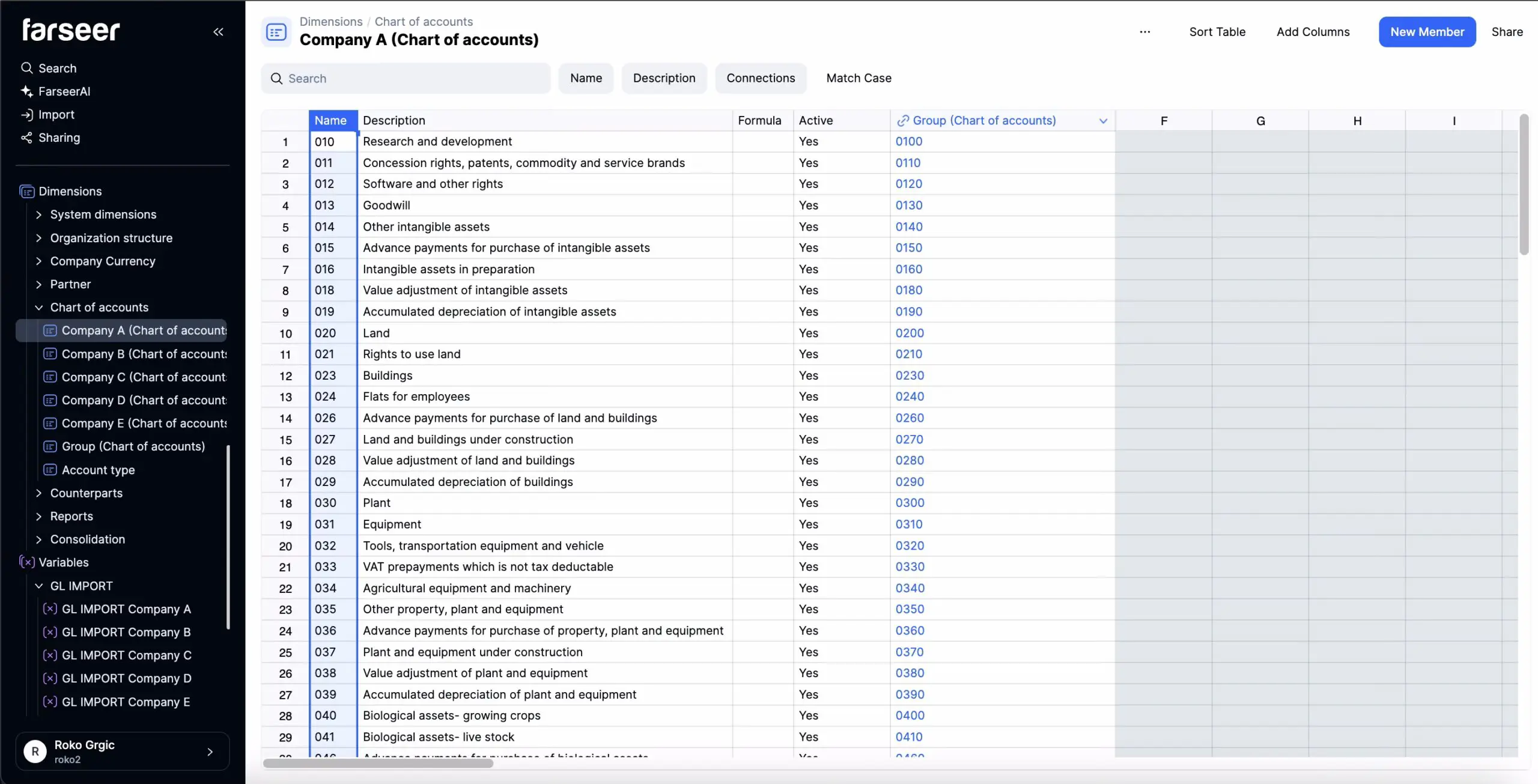Toggle the Description search filter

tap(664, 78)
